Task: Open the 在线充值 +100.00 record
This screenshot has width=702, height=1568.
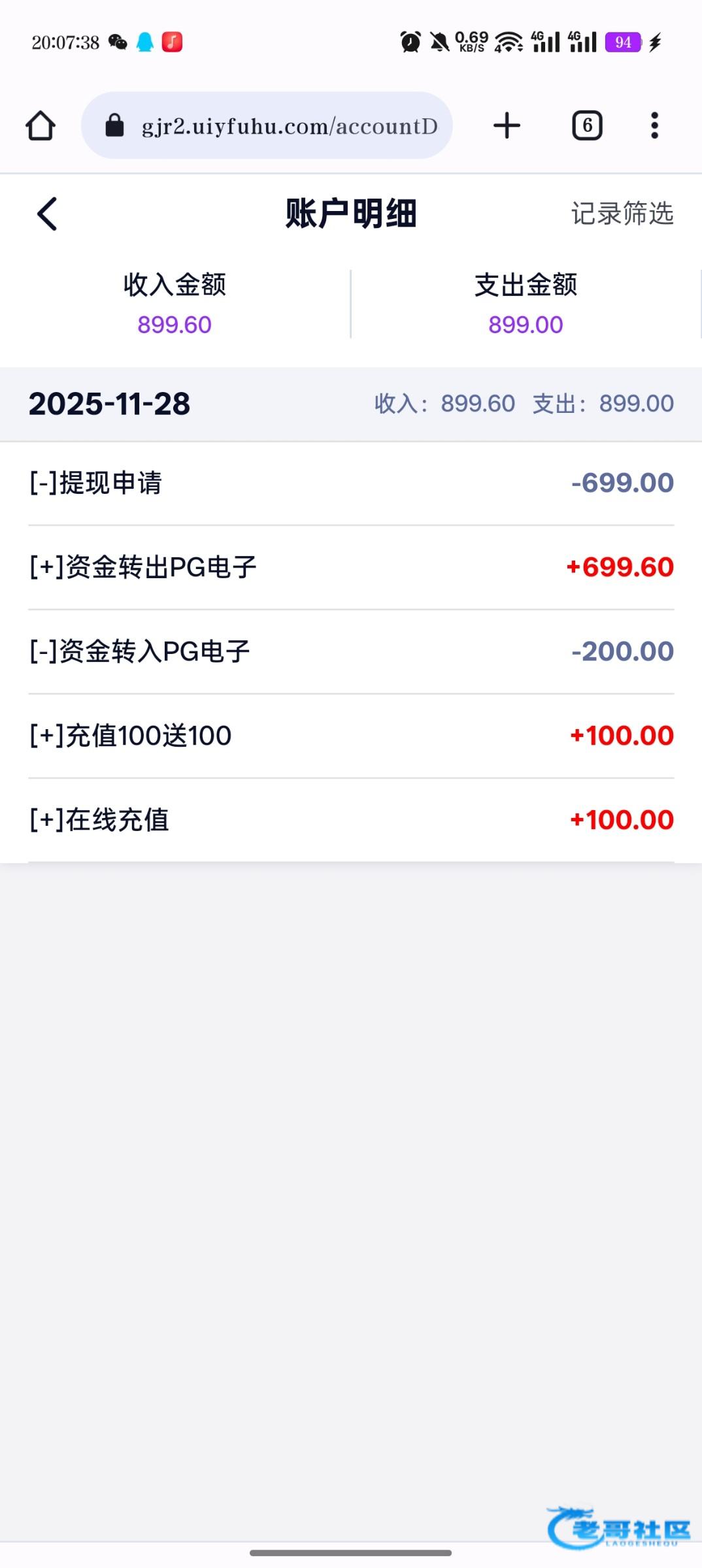Action: [351, 820]
